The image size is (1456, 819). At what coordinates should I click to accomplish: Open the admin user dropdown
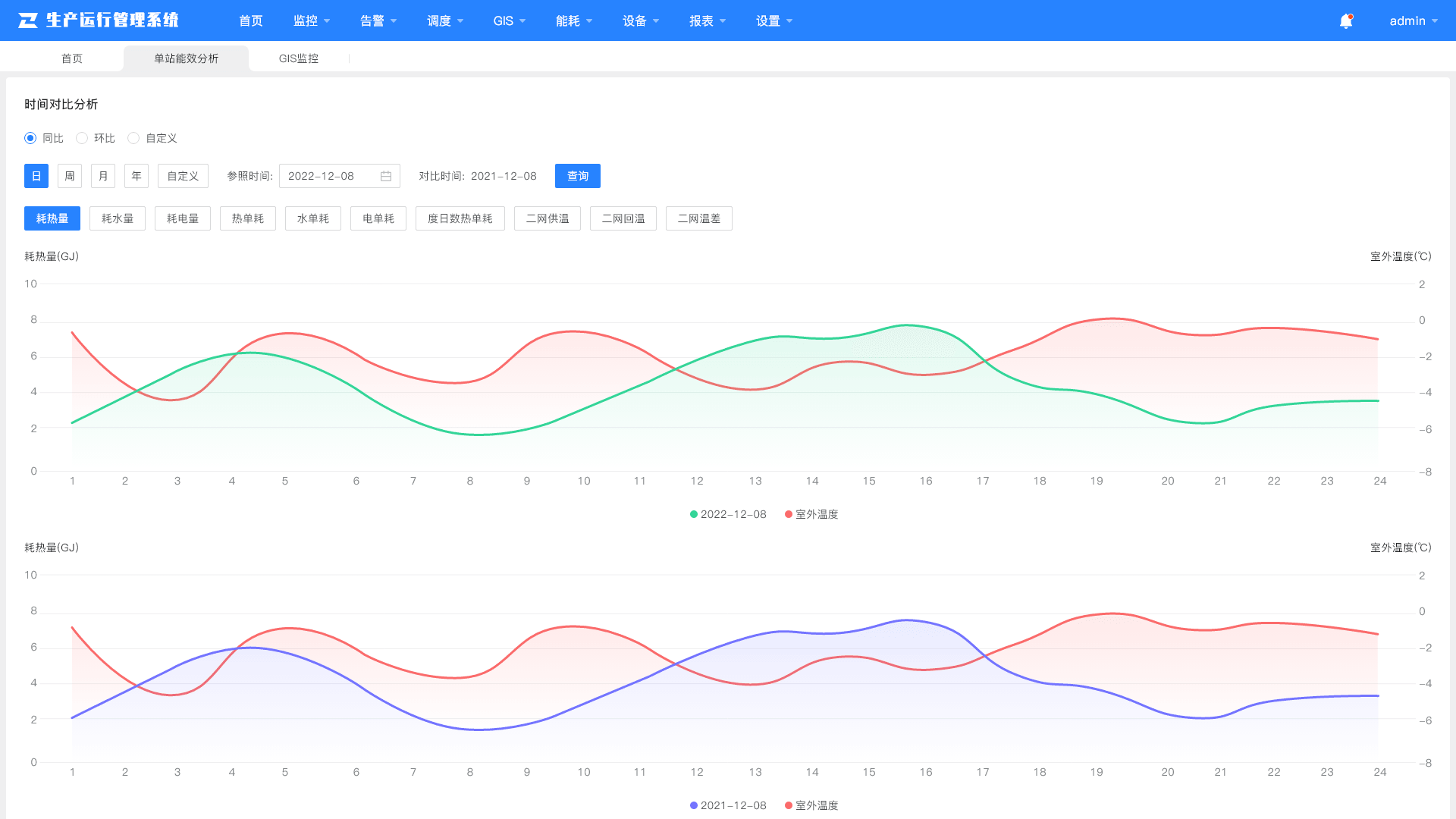[1414, 20]
